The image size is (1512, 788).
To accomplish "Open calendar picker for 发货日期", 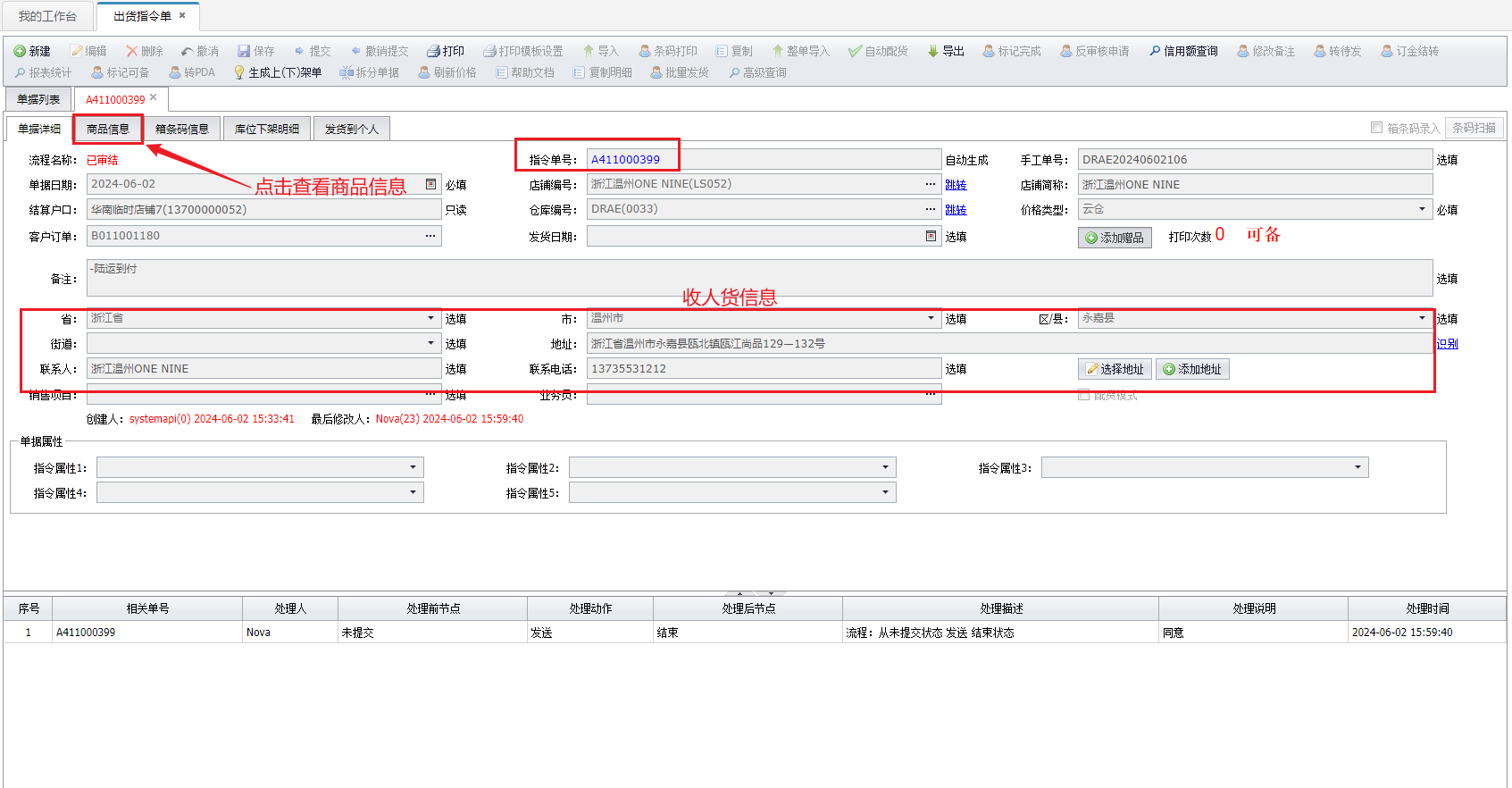I will (x=931, y=236).
